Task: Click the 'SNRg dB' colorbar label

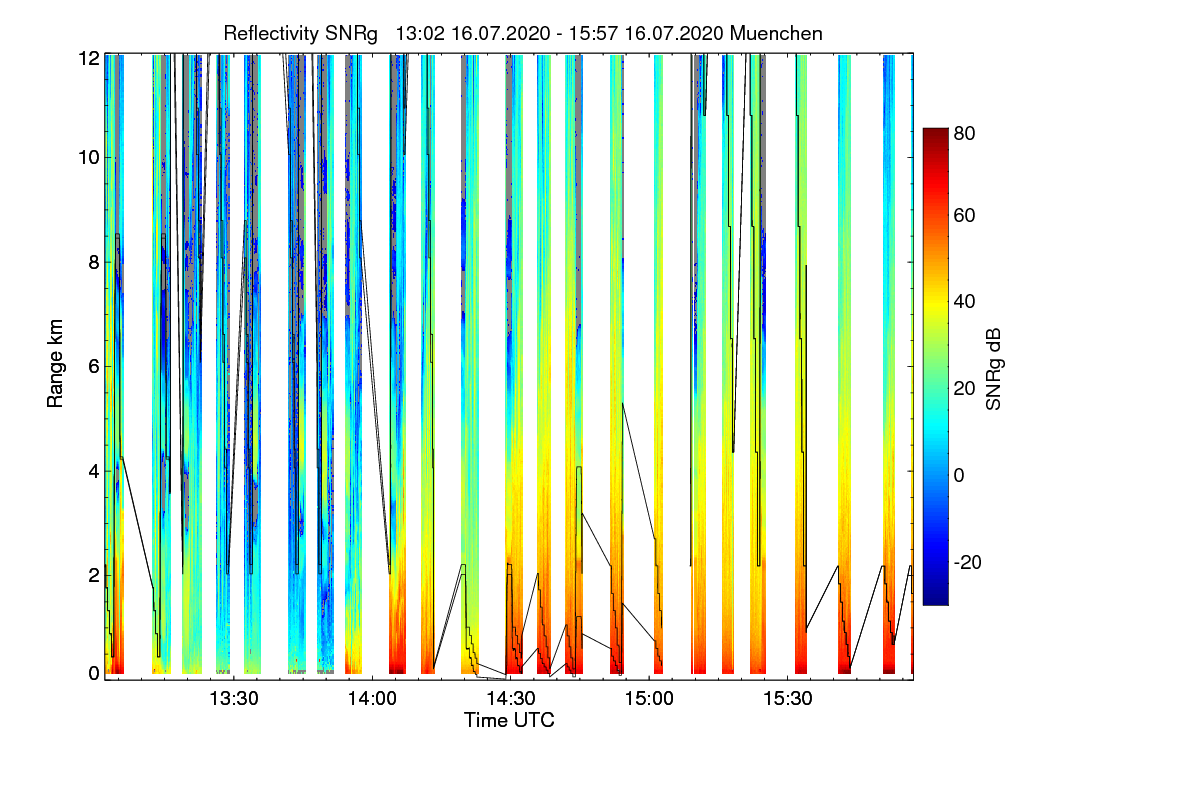Action: 995,367
